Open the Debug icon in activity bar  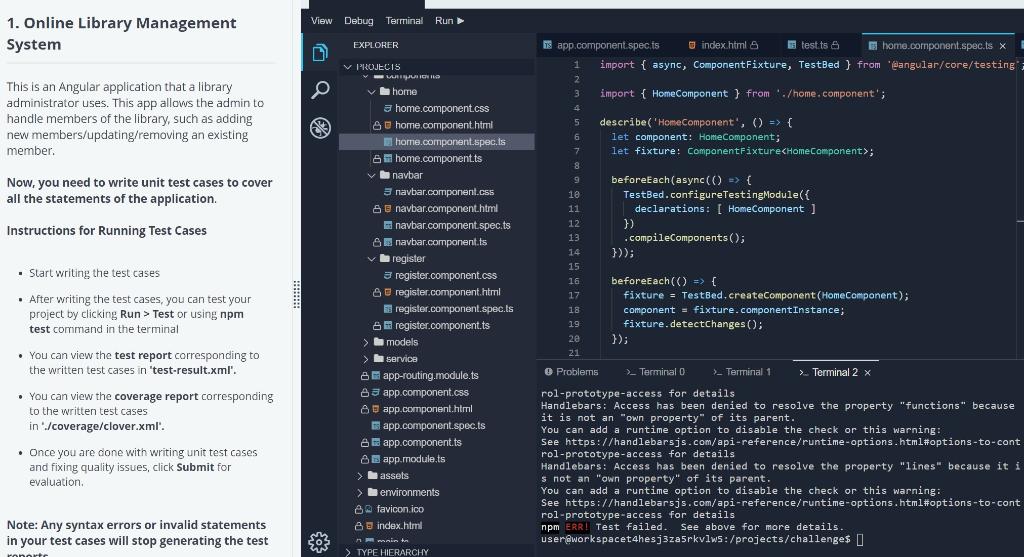coord(320,128)
